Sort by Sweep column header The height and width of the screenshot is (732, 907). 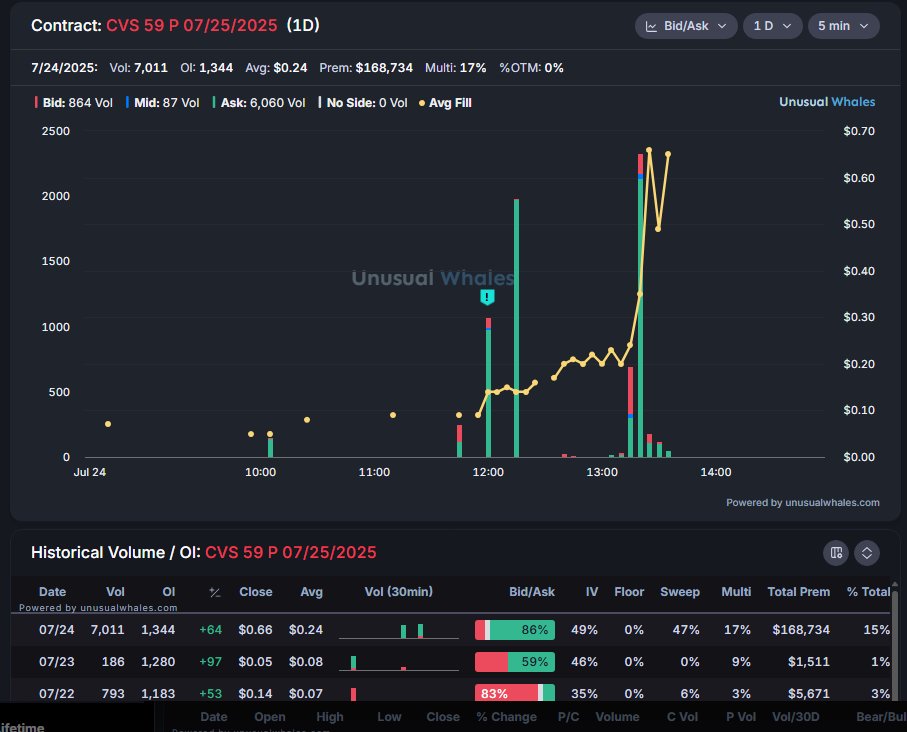point(680,592)
